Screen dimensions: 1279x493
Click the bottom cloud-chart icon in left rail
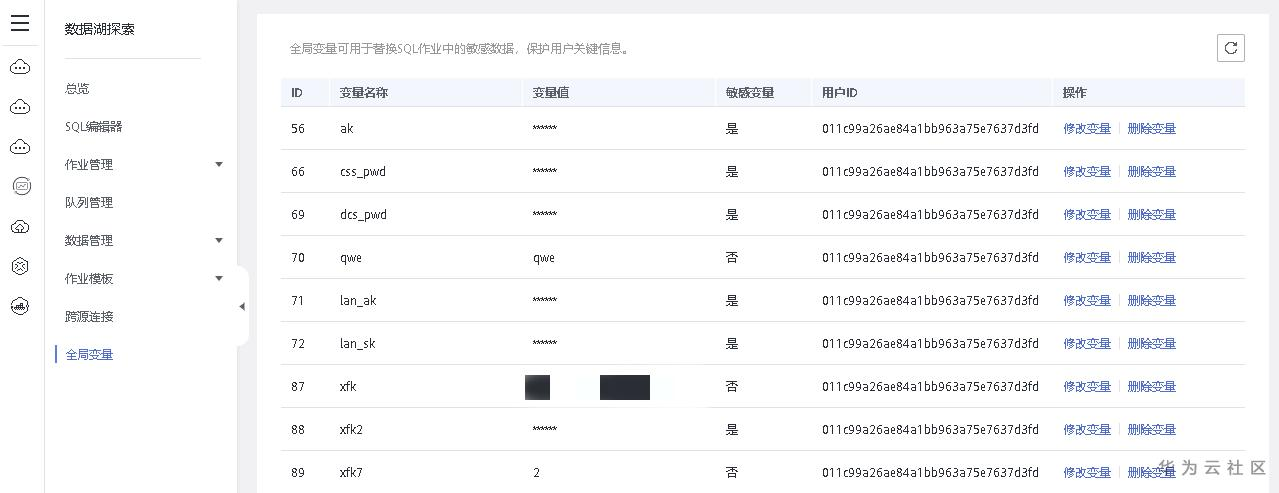(20, 306)
